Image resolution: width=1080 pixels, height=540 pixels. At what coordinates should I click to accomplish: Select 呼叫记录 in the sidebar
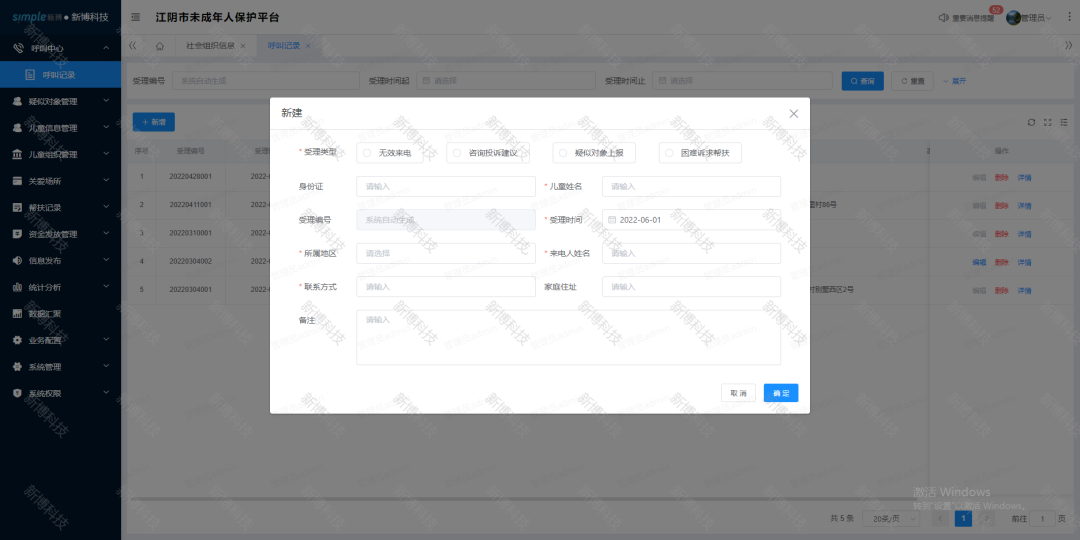(x=59, y=75)
